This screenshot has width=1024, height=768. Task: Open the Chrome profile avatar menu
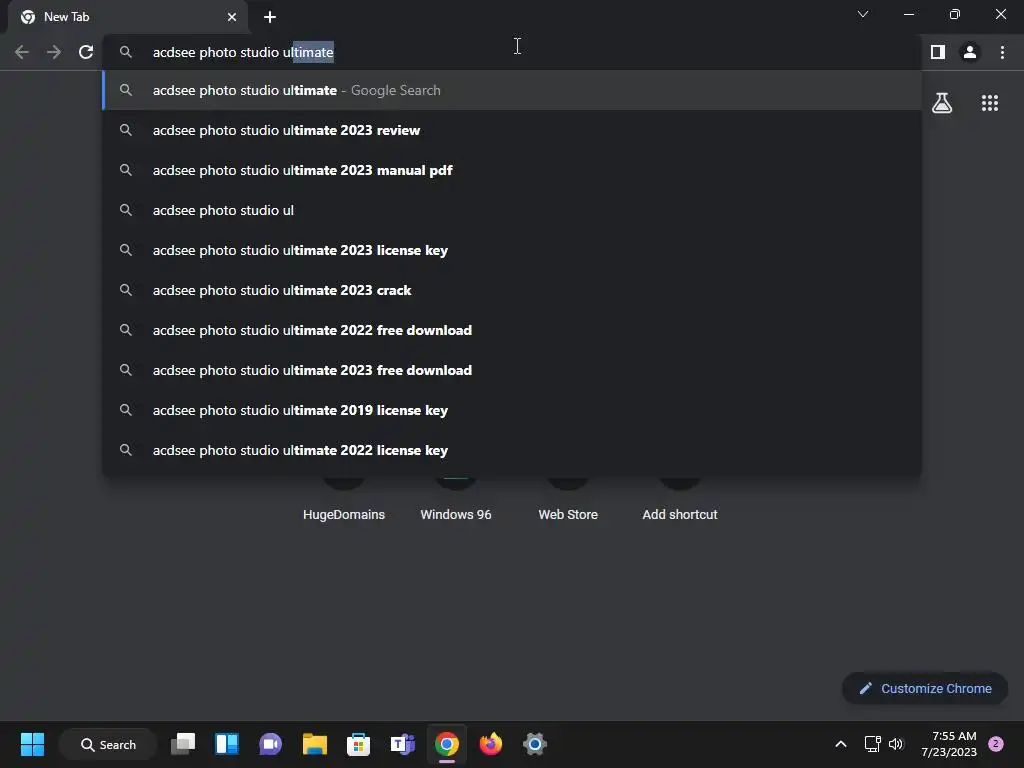[970, 52]
